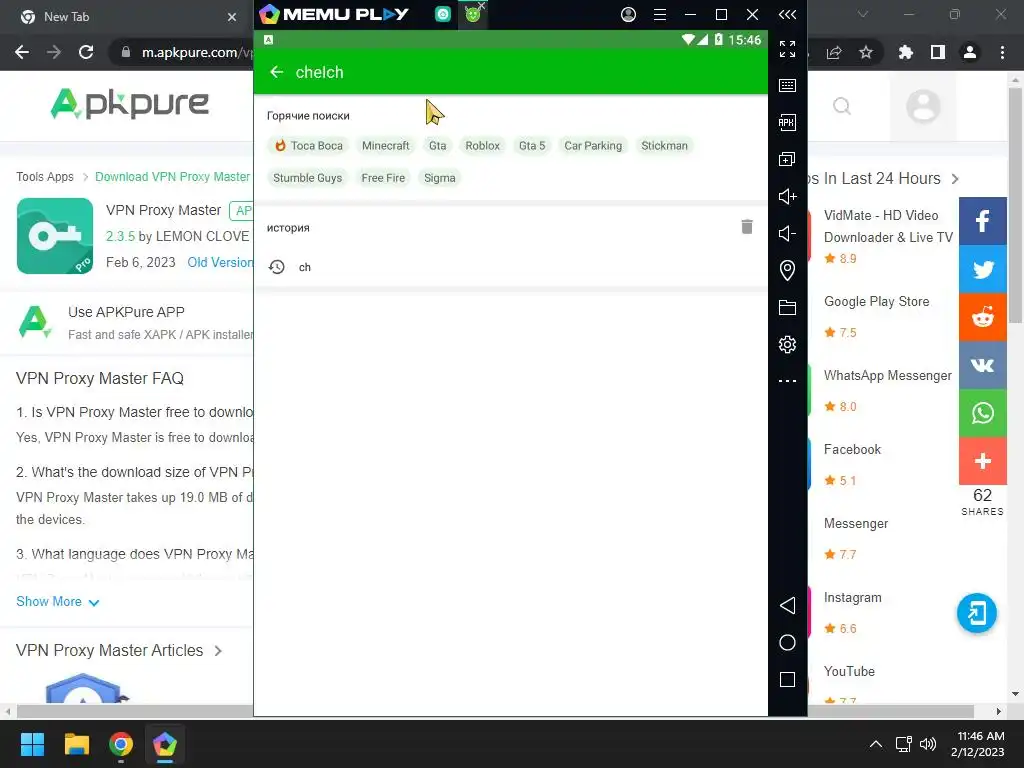The image size is (1024, 768).
Task: Open APKPure user avatar
Action: (923, 106)
